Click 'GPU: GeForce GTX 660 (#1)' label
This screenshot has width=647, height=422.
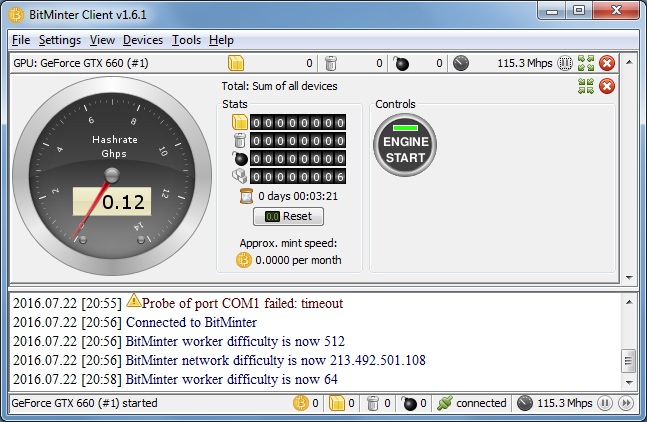(x=81, y=63)
